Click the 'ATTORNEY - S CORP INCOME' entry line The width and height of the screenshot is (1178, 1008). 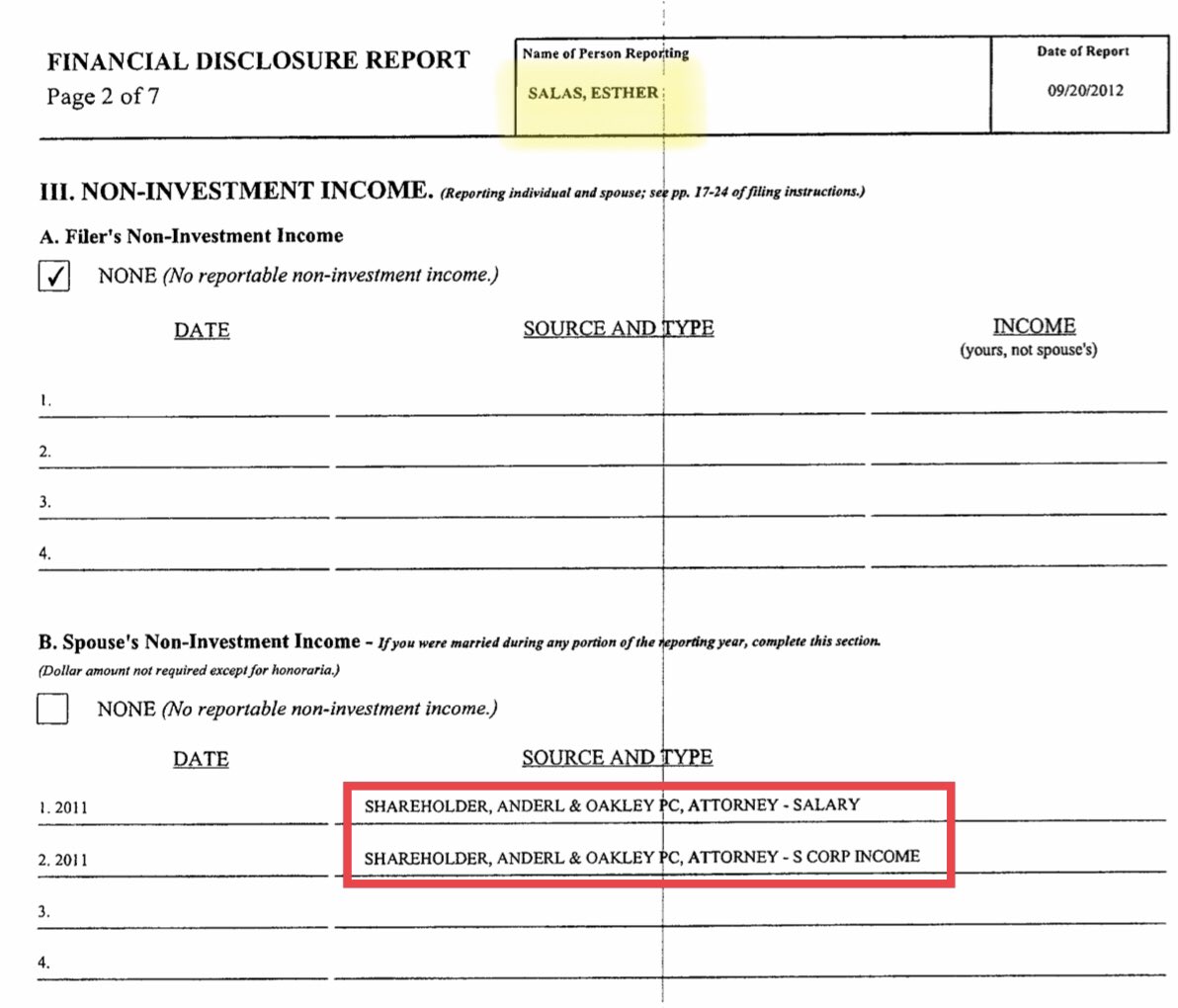point(641,857)
